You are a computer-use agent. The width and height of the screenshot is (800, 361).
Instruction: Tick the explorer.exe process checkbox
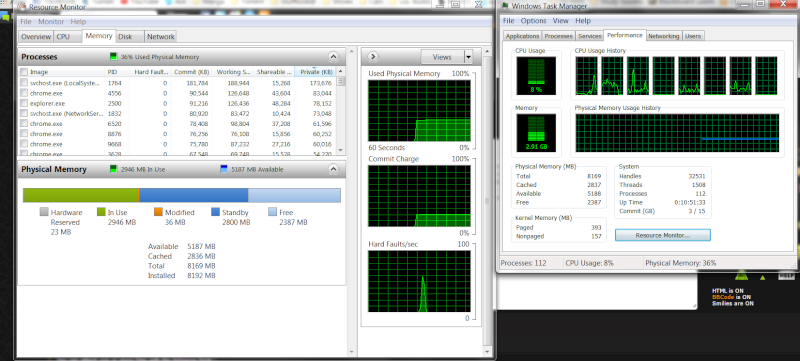click(x=24, y=103)
